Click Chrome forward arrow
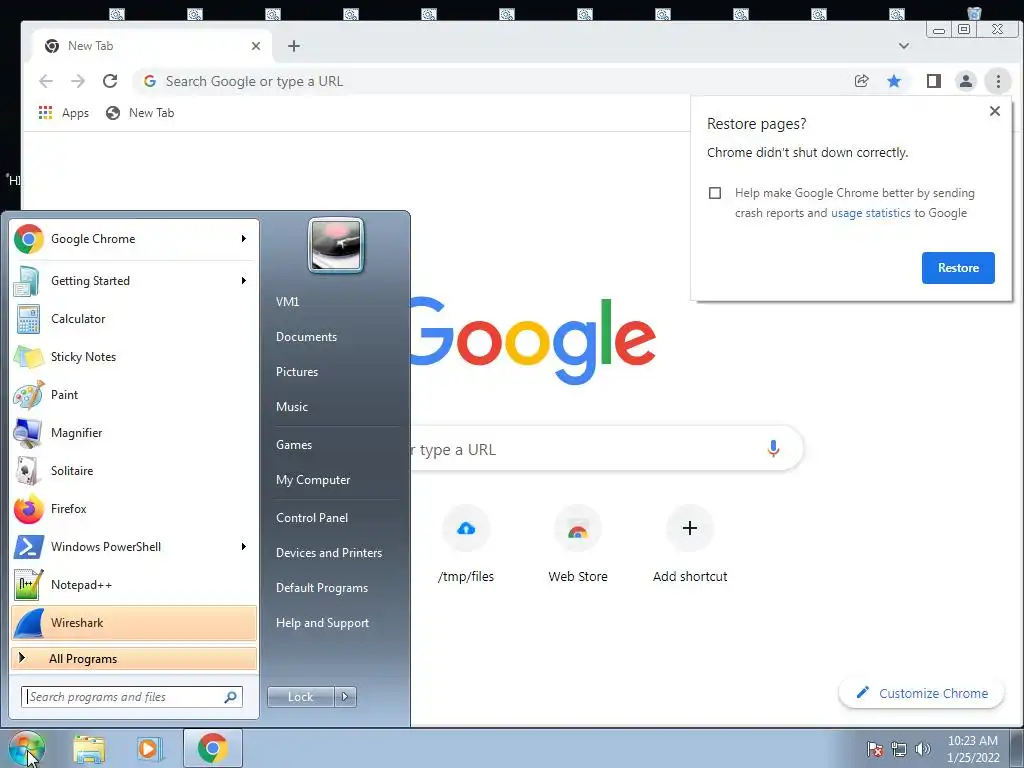The height and width of the screenshot is (768, 1024). pos(78,81)
